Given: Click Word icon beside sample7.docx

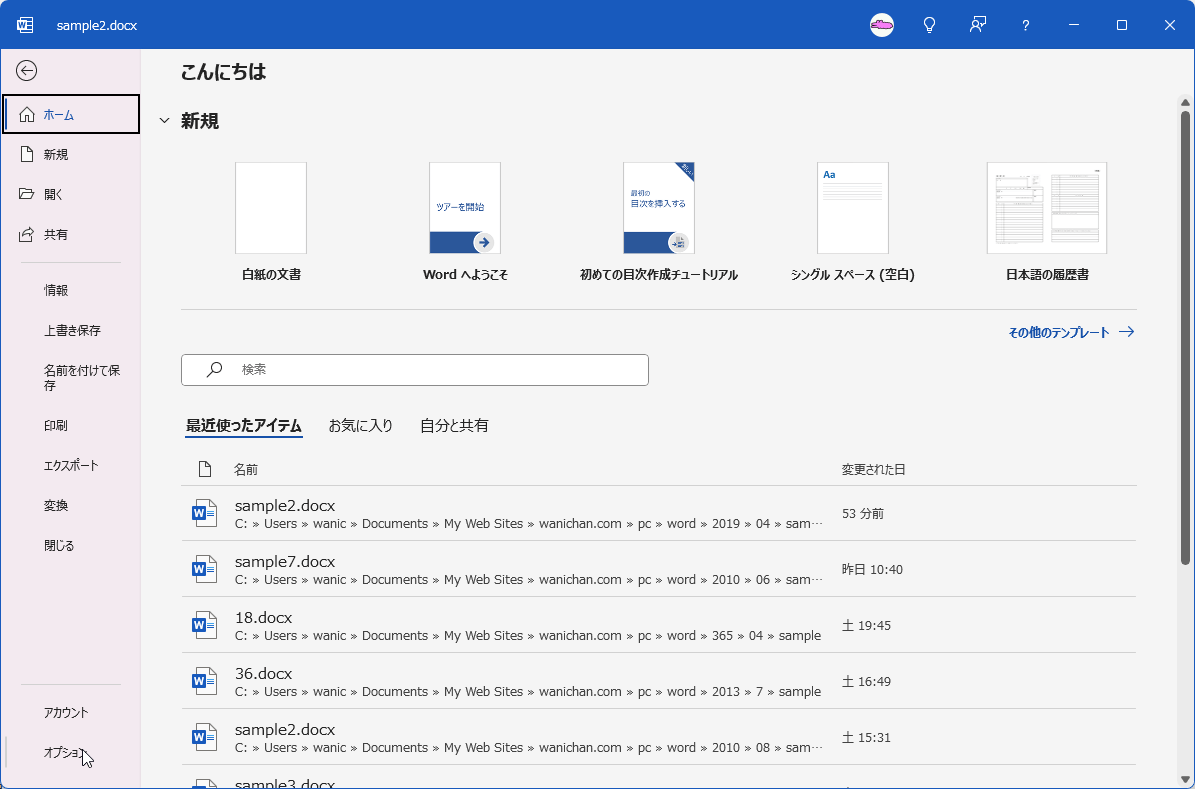Looking at the screenshot, I should 204,569.
